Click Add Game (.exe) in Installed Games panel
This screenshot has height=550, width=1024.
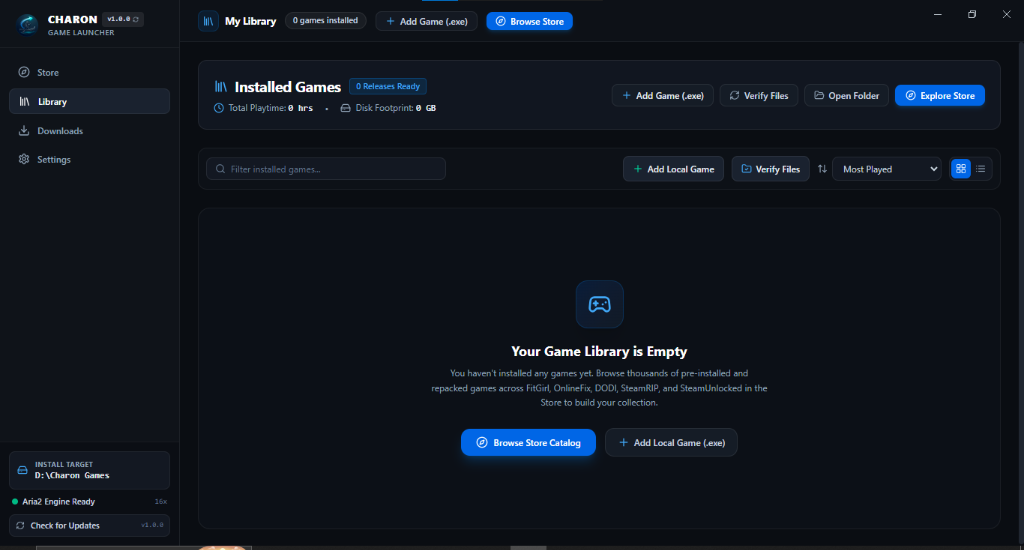[663, 95]
